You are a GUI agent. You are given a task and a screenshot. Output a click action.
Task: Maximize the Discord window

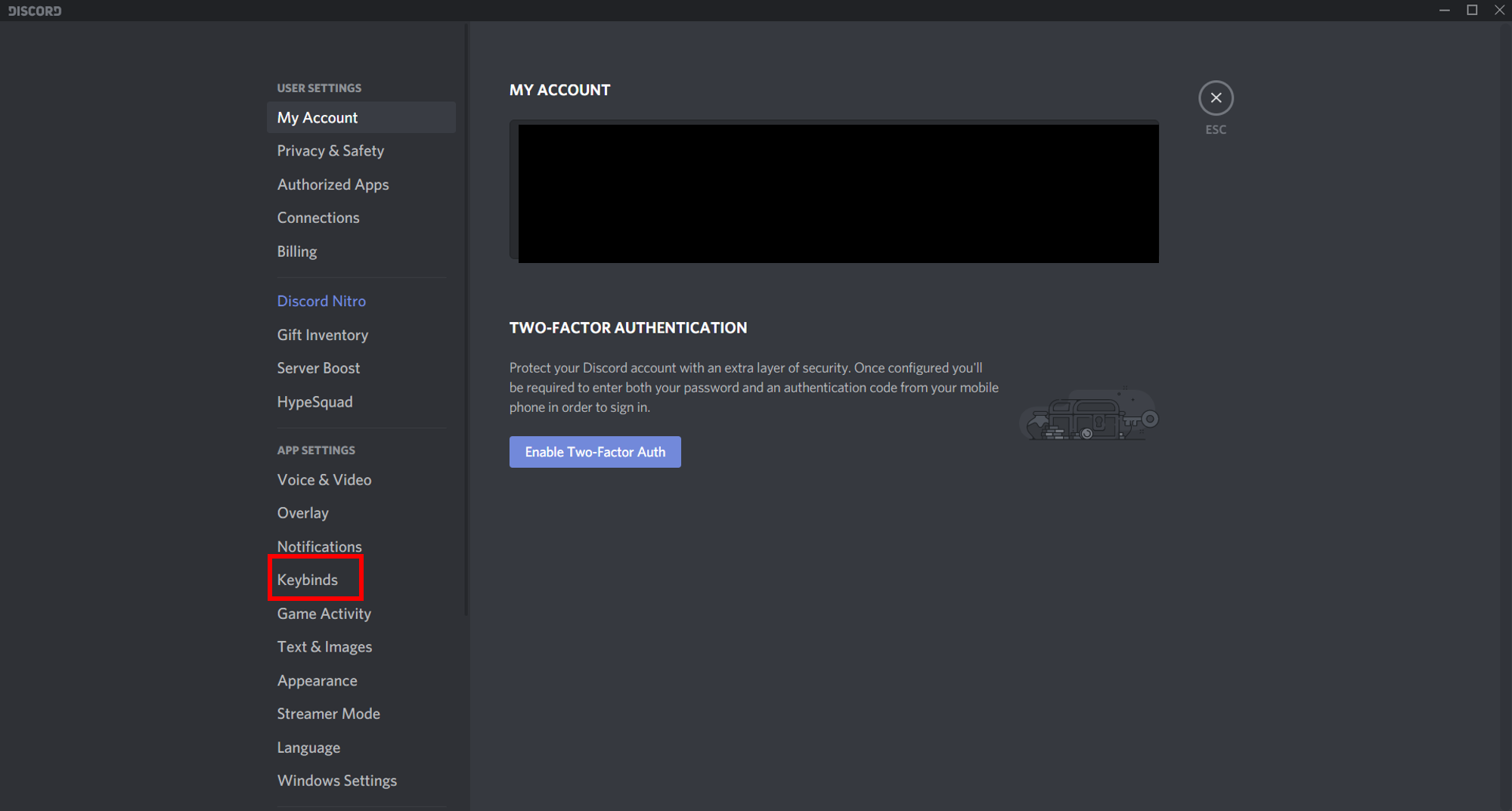point(1472,11)
